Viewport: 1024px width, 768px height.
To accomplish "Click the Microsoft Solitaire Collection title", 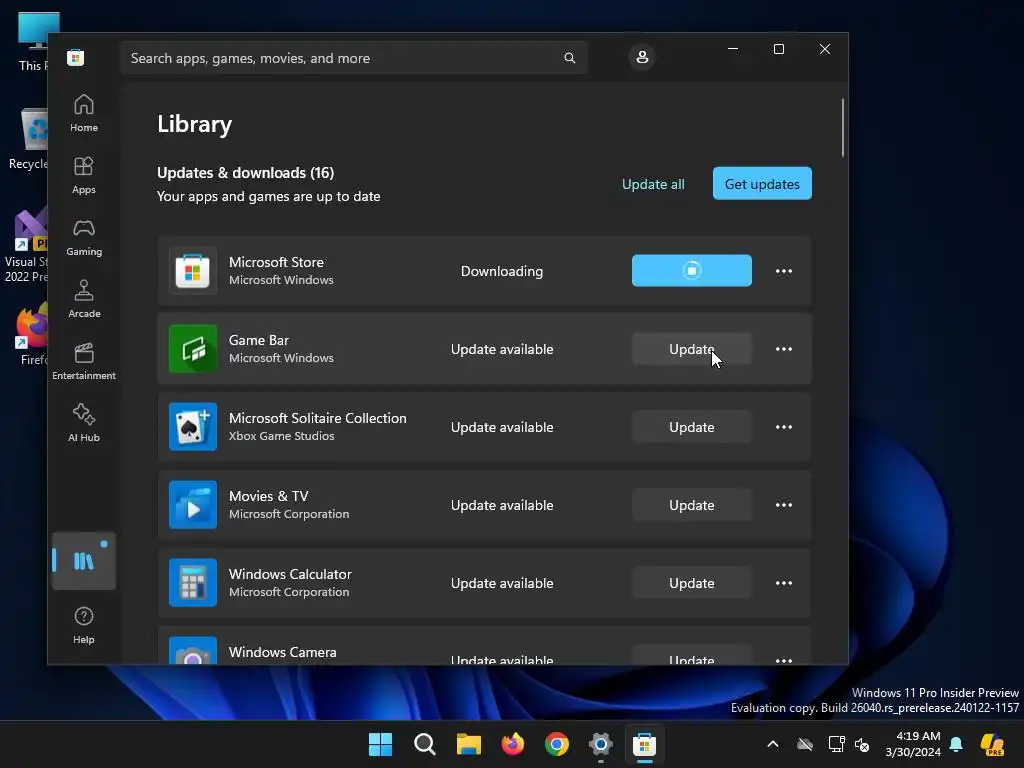I will (x=317, y=418).
